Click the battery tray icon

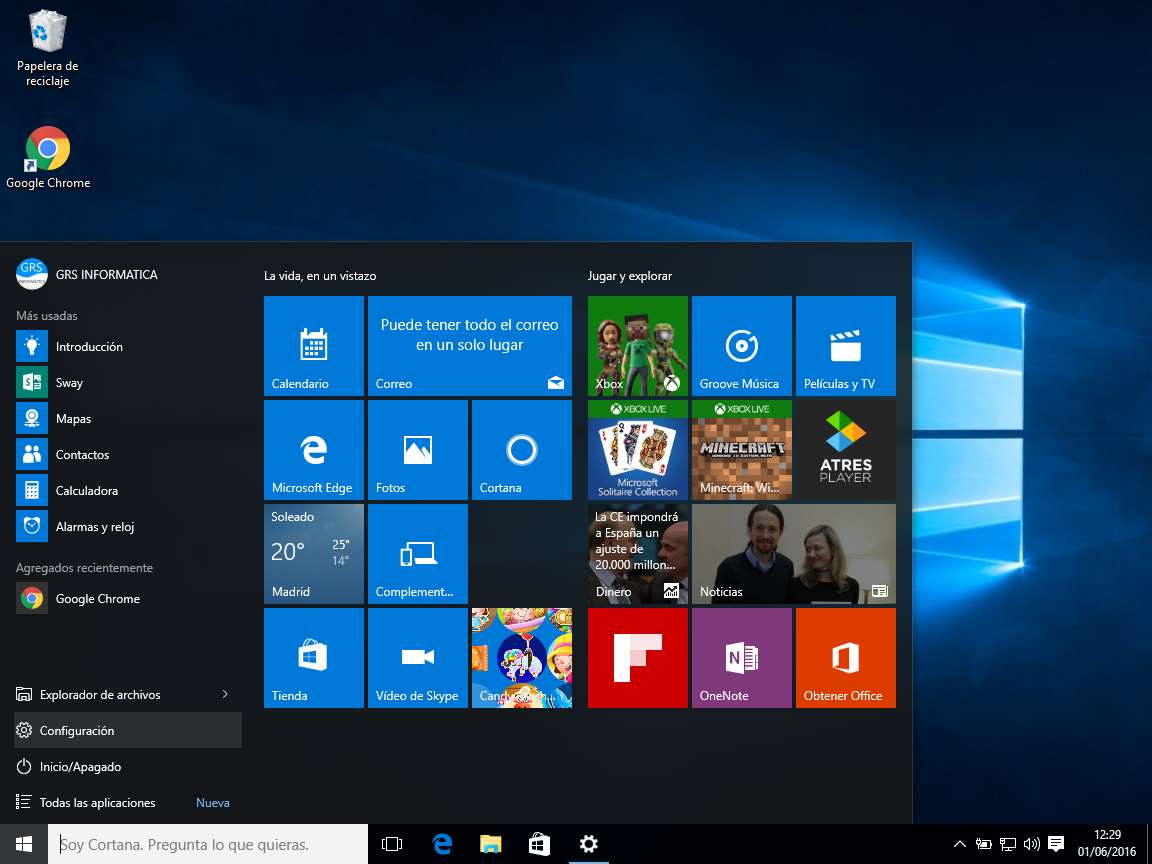click(984, 844)
